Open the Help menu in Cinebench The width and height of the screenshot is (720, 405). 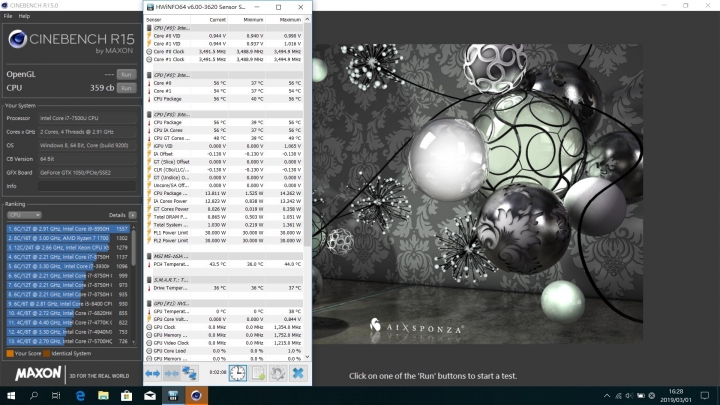point(24,16)
